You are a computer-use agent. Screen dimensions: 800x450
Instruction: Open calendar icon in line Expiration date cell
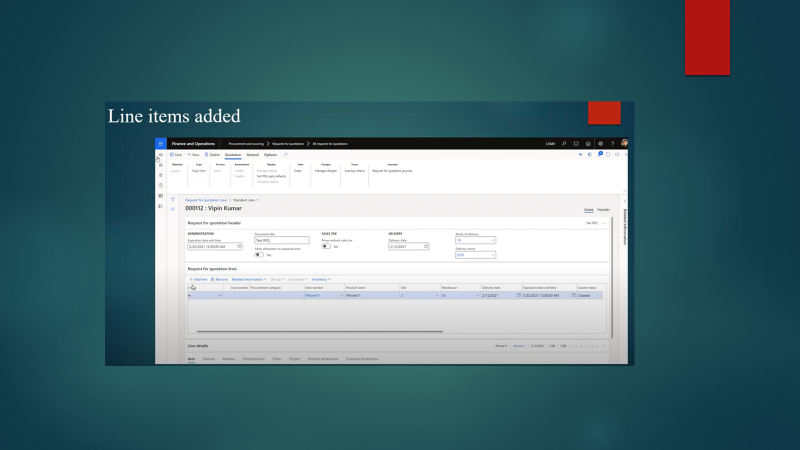573,295
